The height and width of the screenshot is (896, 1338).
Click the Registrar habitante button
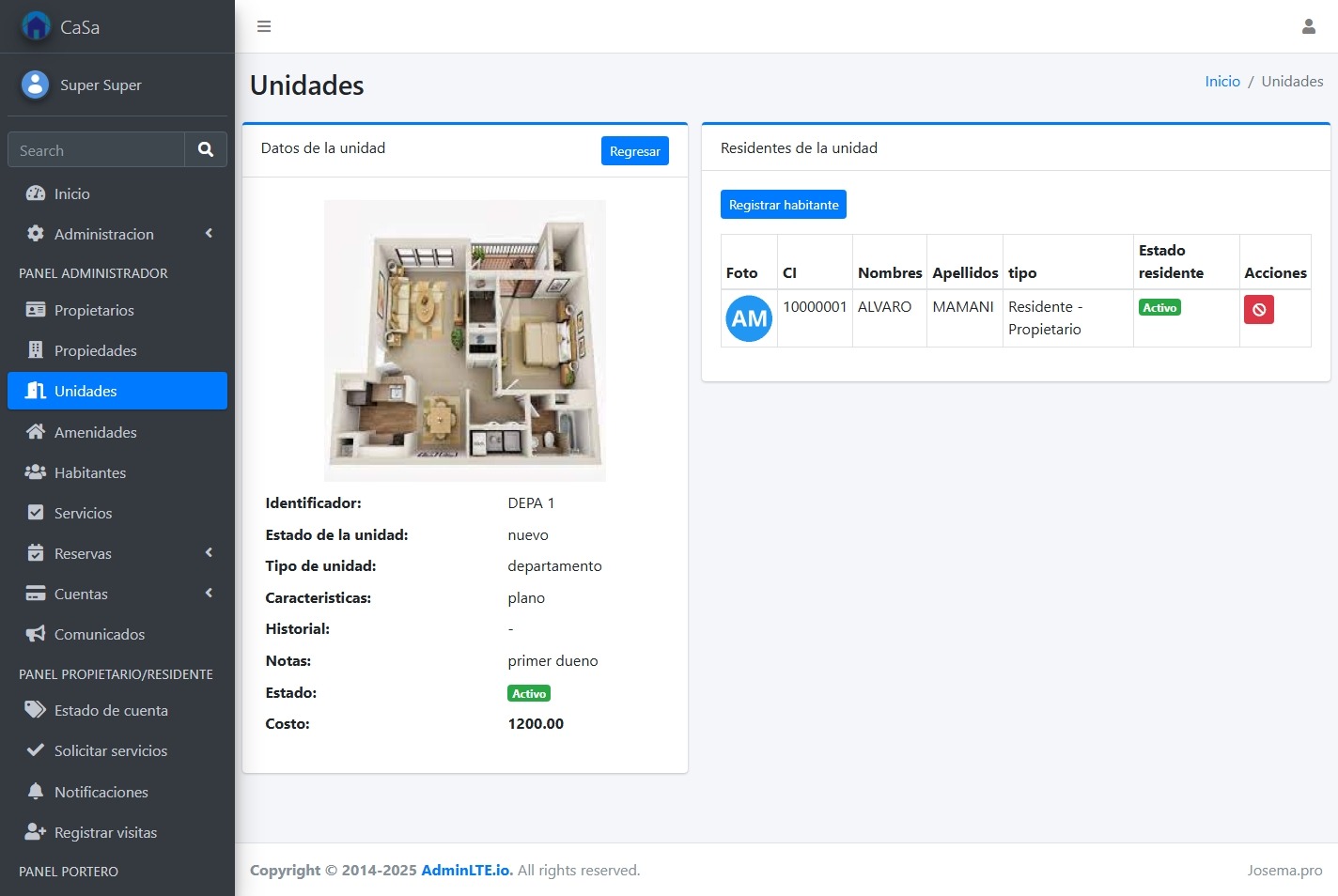pyautogui.click(x=783, y=205)
